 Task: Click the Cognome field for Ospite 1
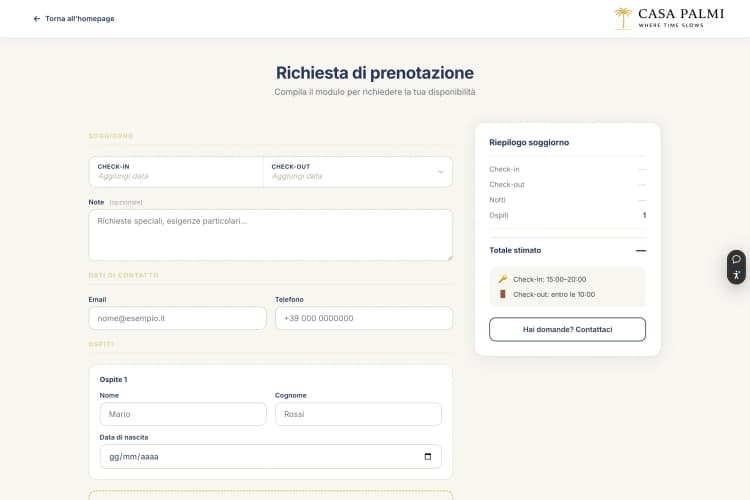click(357, 414)
